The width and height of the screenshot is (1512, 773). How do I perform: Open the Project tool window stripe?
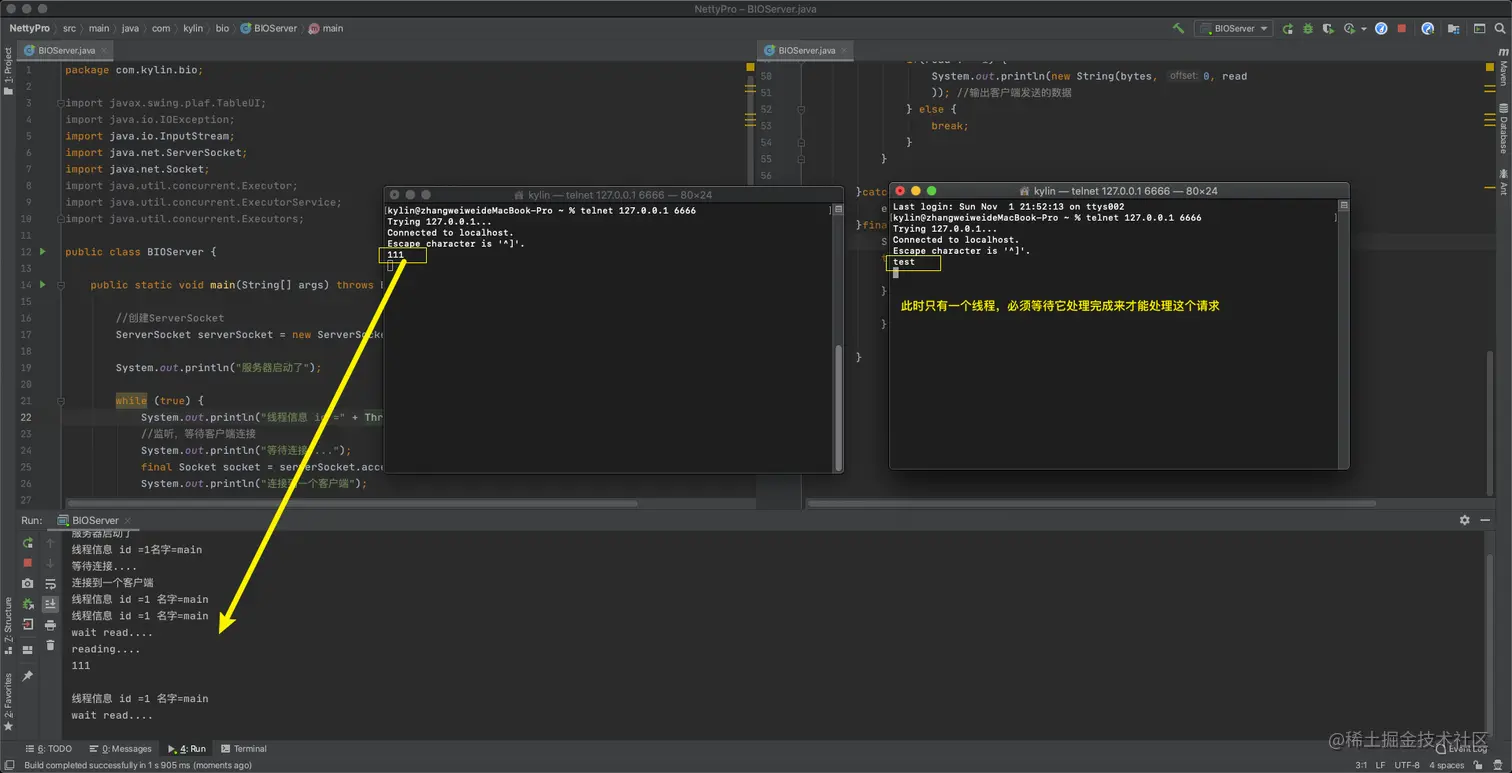tap(8, 72)
